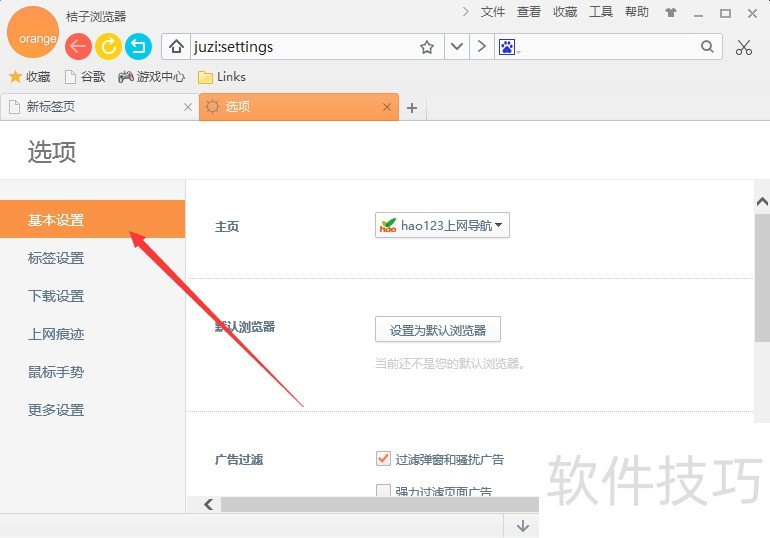Reload page with yellow refresh button
Image resolution: width=770 pixels, height=538 pixels.
click(109, 47)
